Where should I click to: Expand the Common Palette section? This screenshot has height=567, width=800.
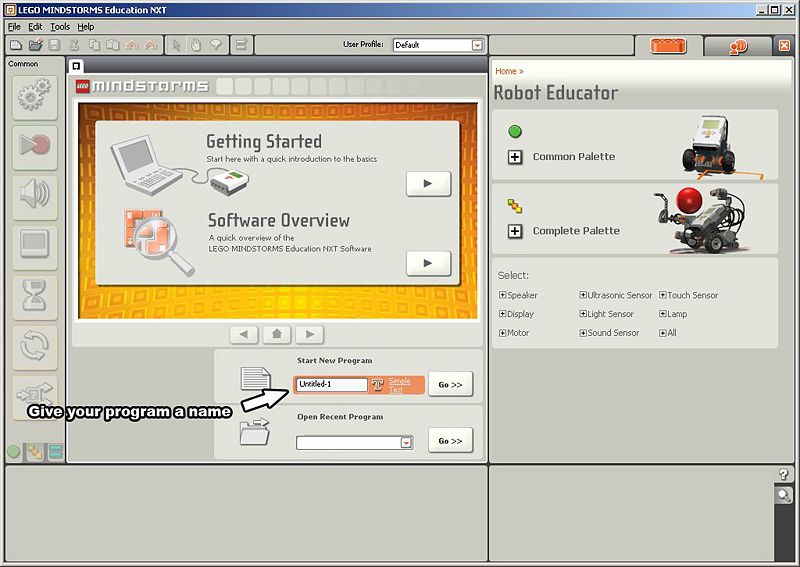point(515,157)
